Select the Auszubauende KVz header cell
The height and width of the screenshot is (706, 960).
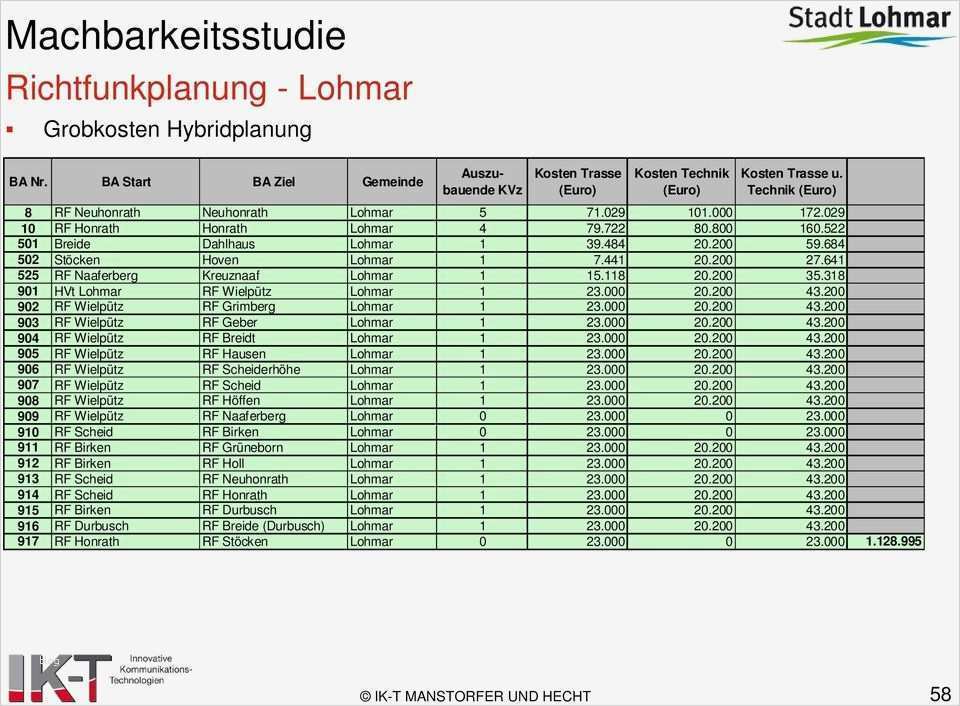484,182
